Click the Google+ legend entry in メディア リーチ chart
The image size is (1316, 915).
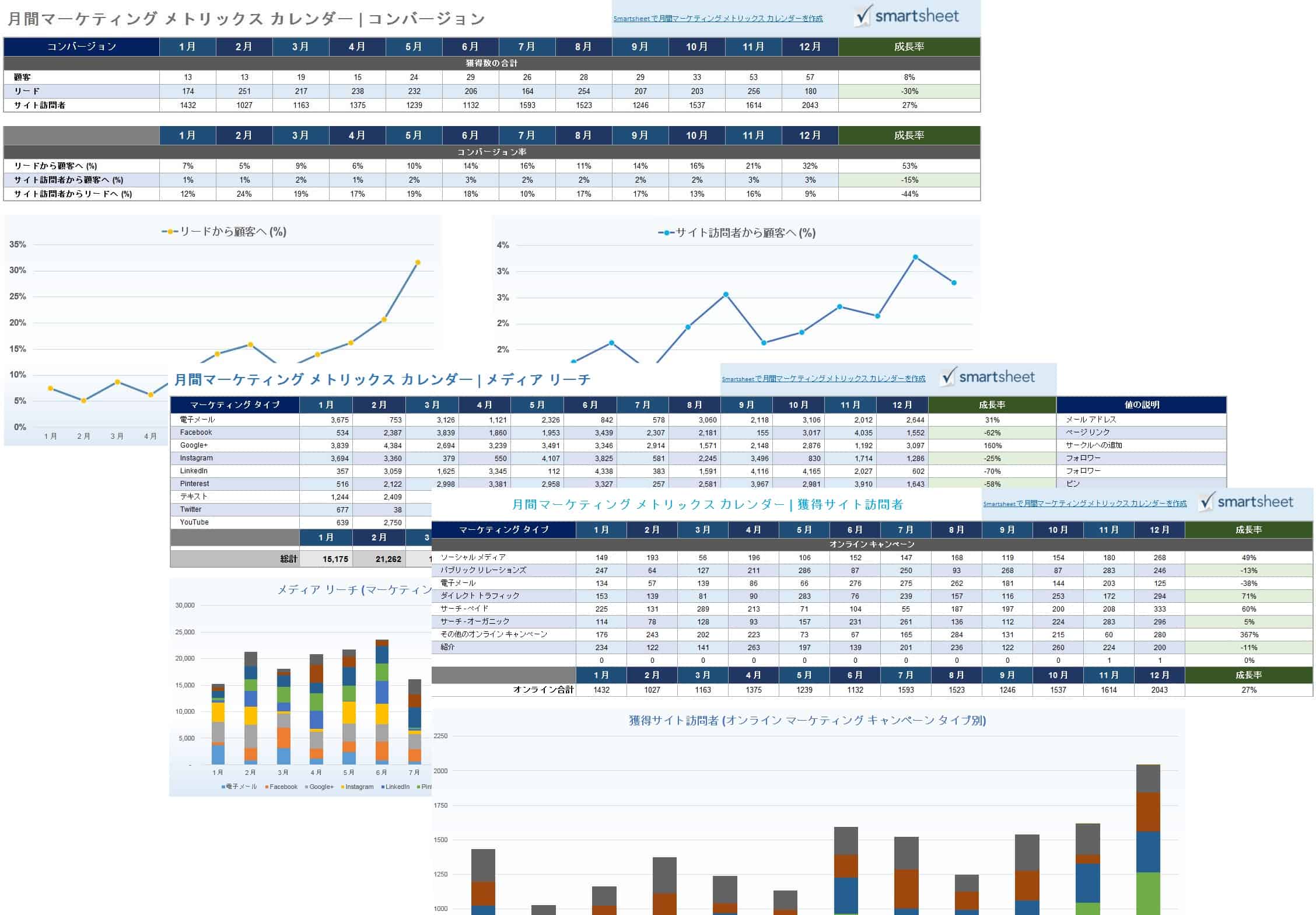[x=319, y=787]
